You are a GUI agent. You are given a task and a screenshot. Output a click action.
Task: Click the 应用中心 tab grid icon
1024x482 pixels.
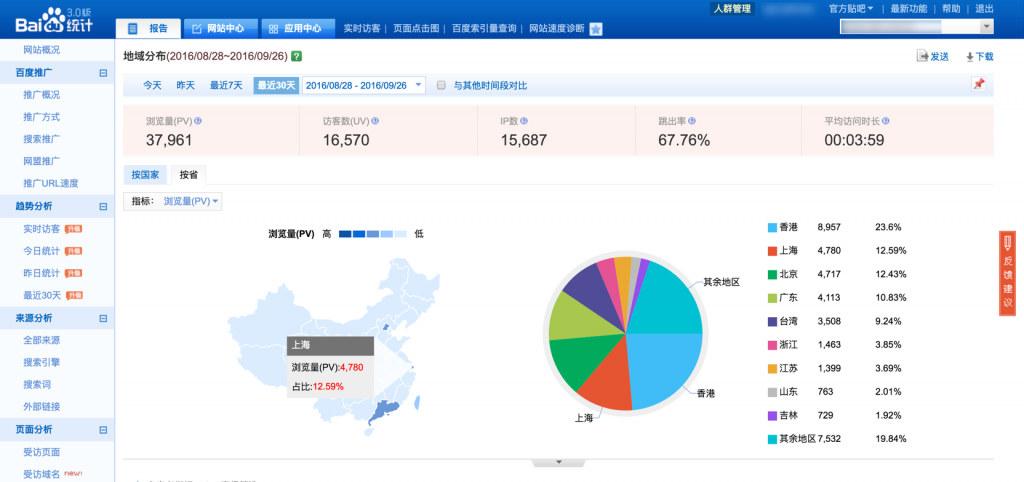pos(274,29)
